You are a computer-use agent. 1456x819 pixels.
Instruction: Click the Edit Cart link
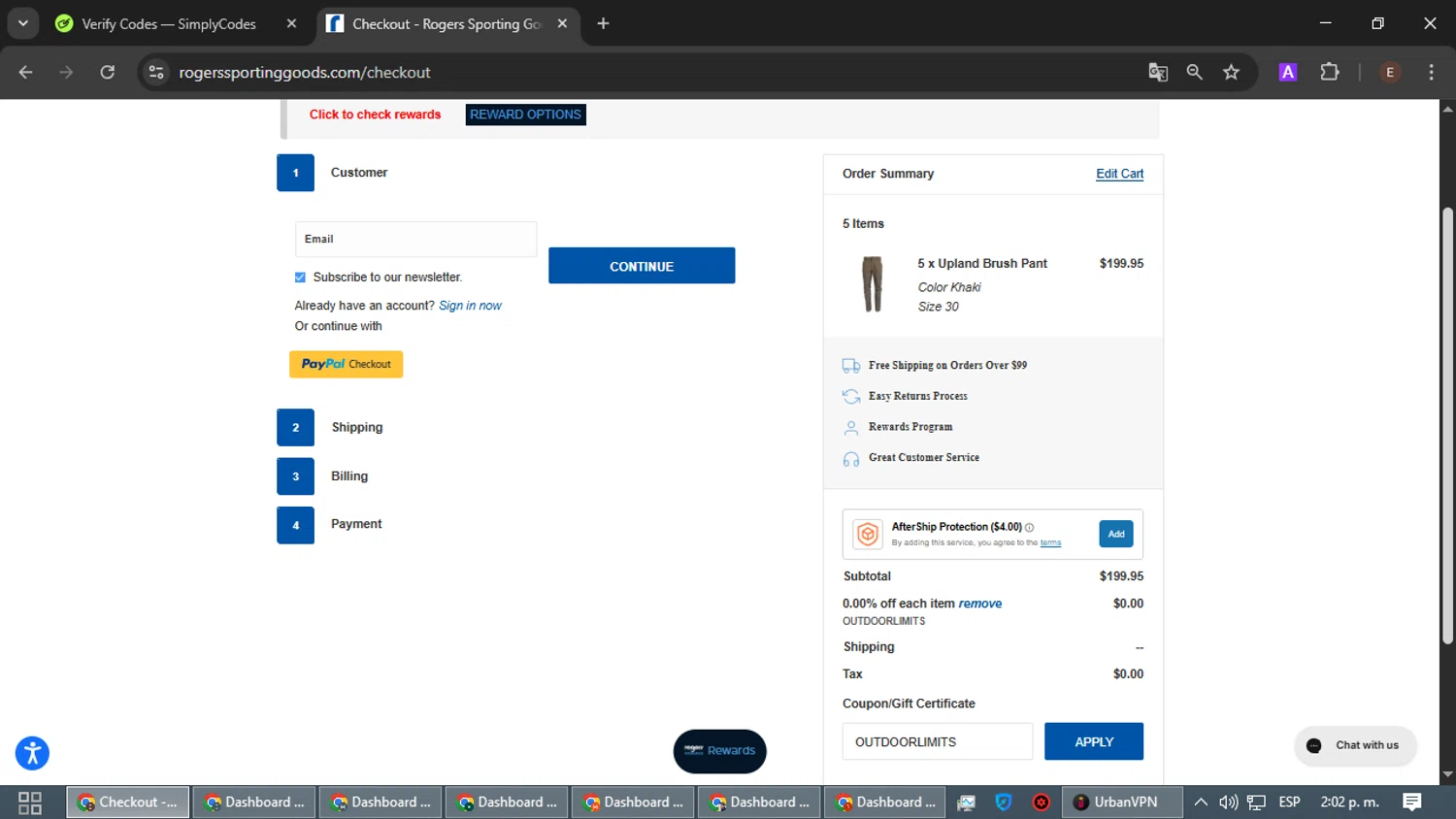coord(1119,174)
